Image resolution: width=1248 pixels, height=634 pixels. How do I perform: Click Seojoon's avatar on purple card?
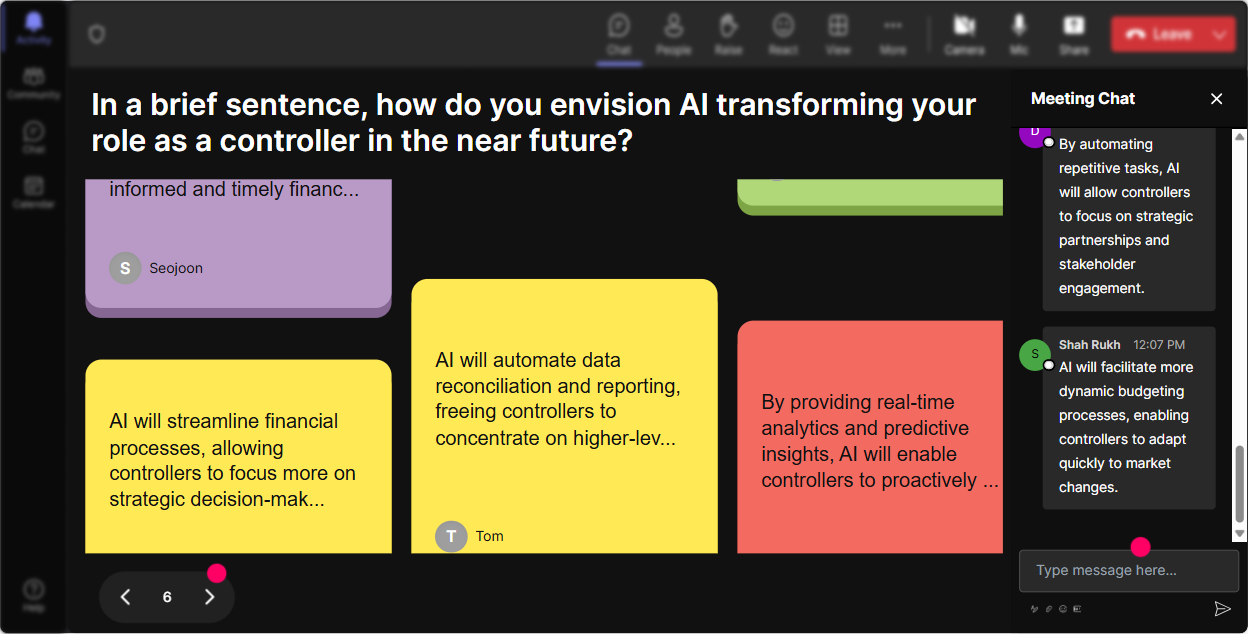point(125,268)
